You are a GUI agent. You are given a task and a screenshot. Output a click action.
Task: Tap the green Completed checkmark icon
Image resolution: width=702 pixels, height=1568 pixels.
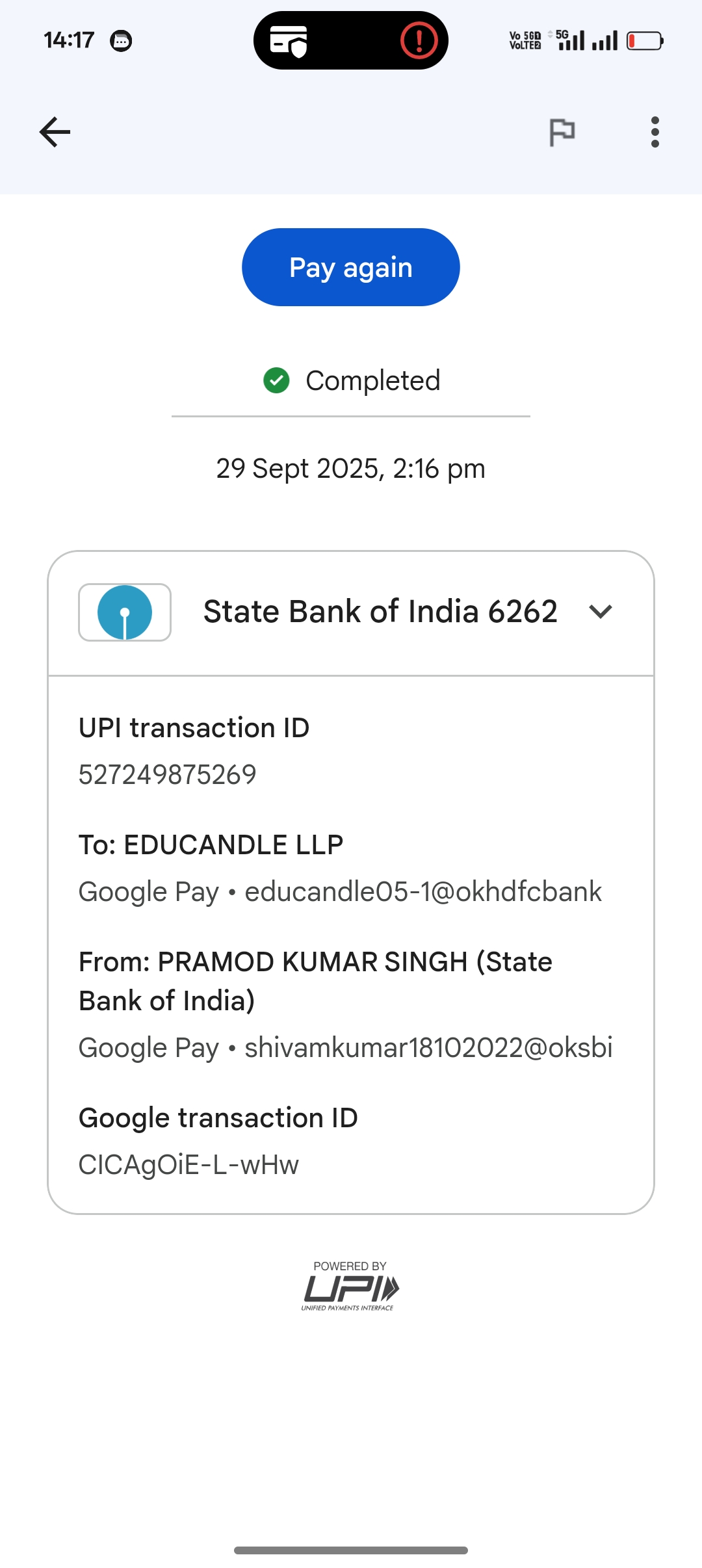click(x=276, y=380)
